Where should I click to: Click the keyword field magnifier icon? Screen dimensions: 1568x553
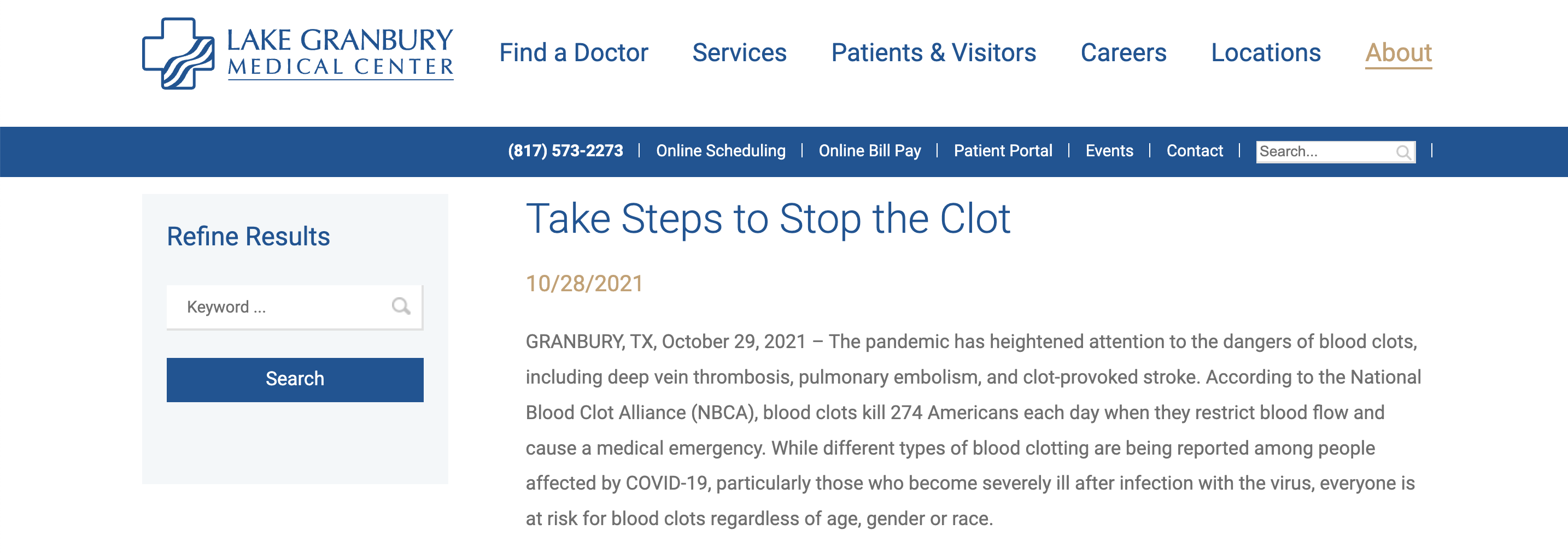click(x=401, y=306)
